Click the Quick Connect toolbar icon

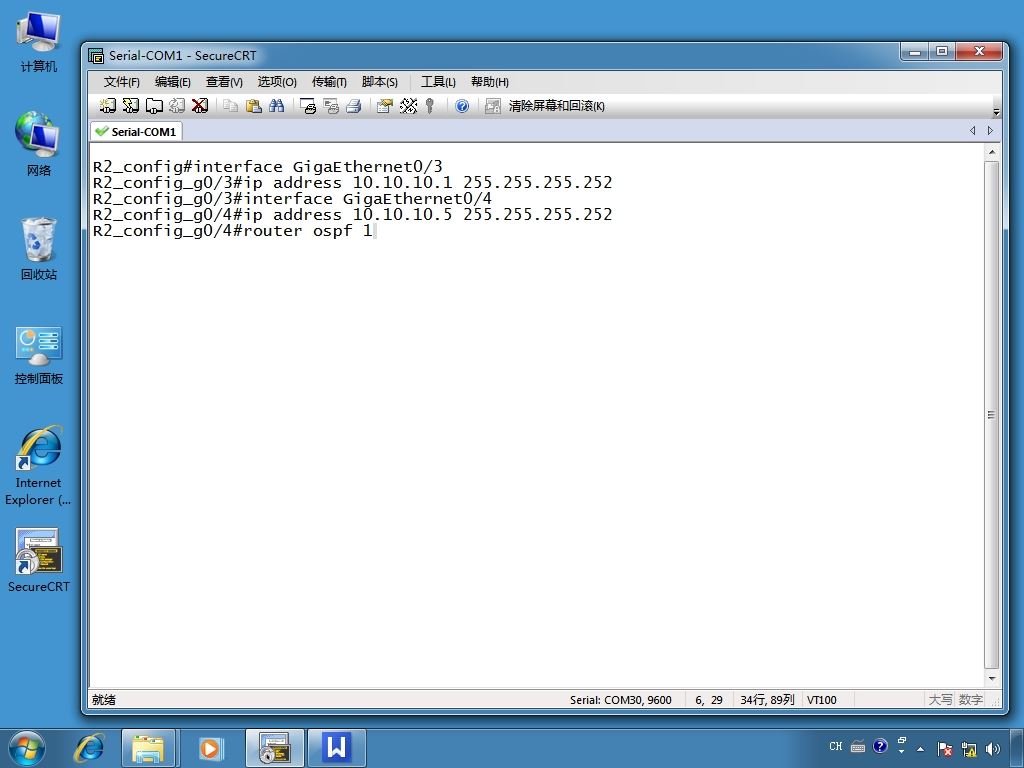131,106
